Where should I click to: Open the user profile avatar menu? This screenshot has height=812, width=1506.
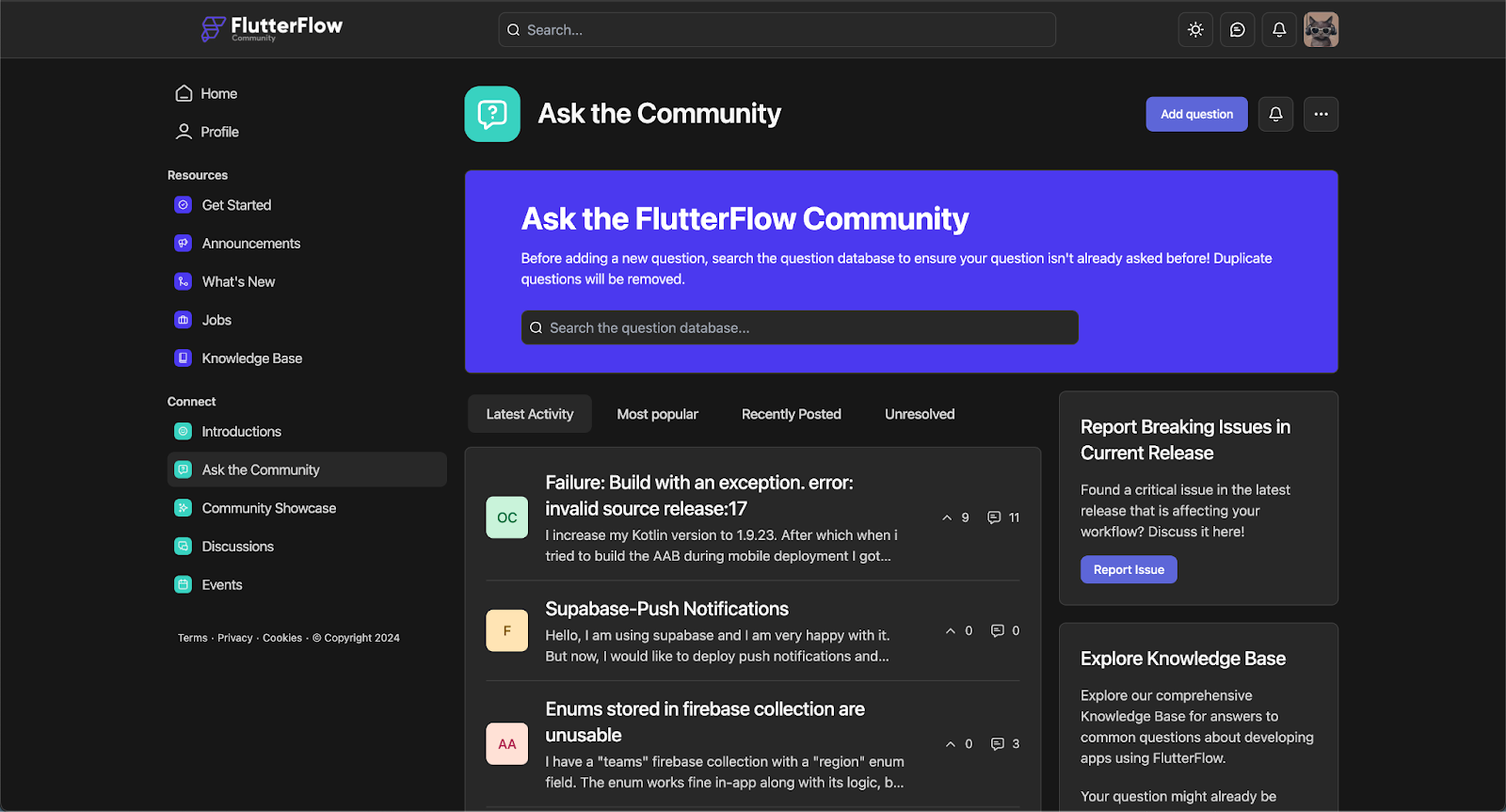[x=1321, y=30]
